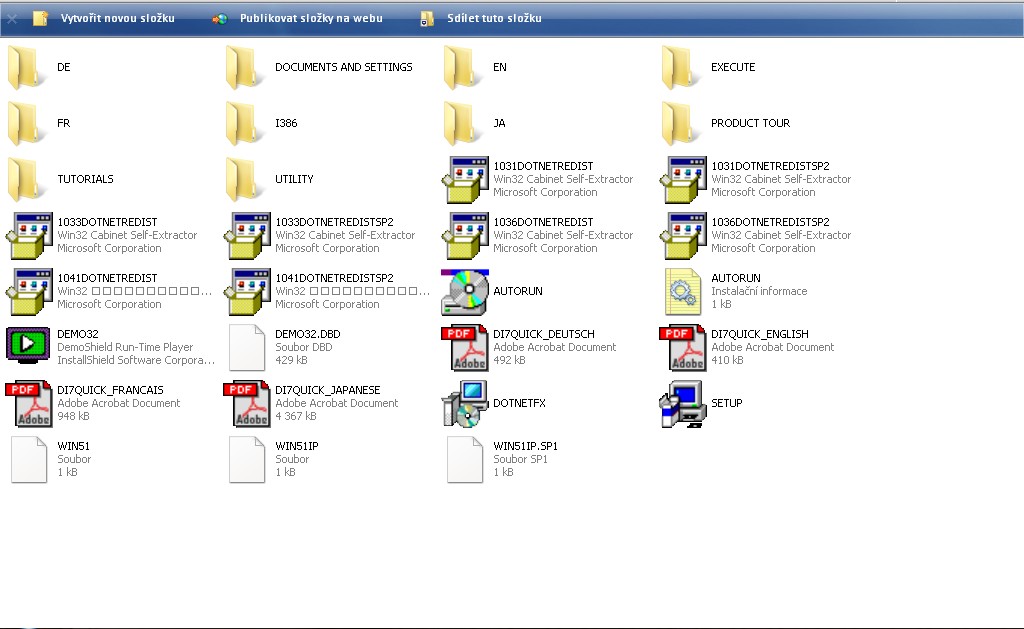Select the AUTORUN setup information file icon
This screenshot has width=1024, height=629.
pos(683,292)
